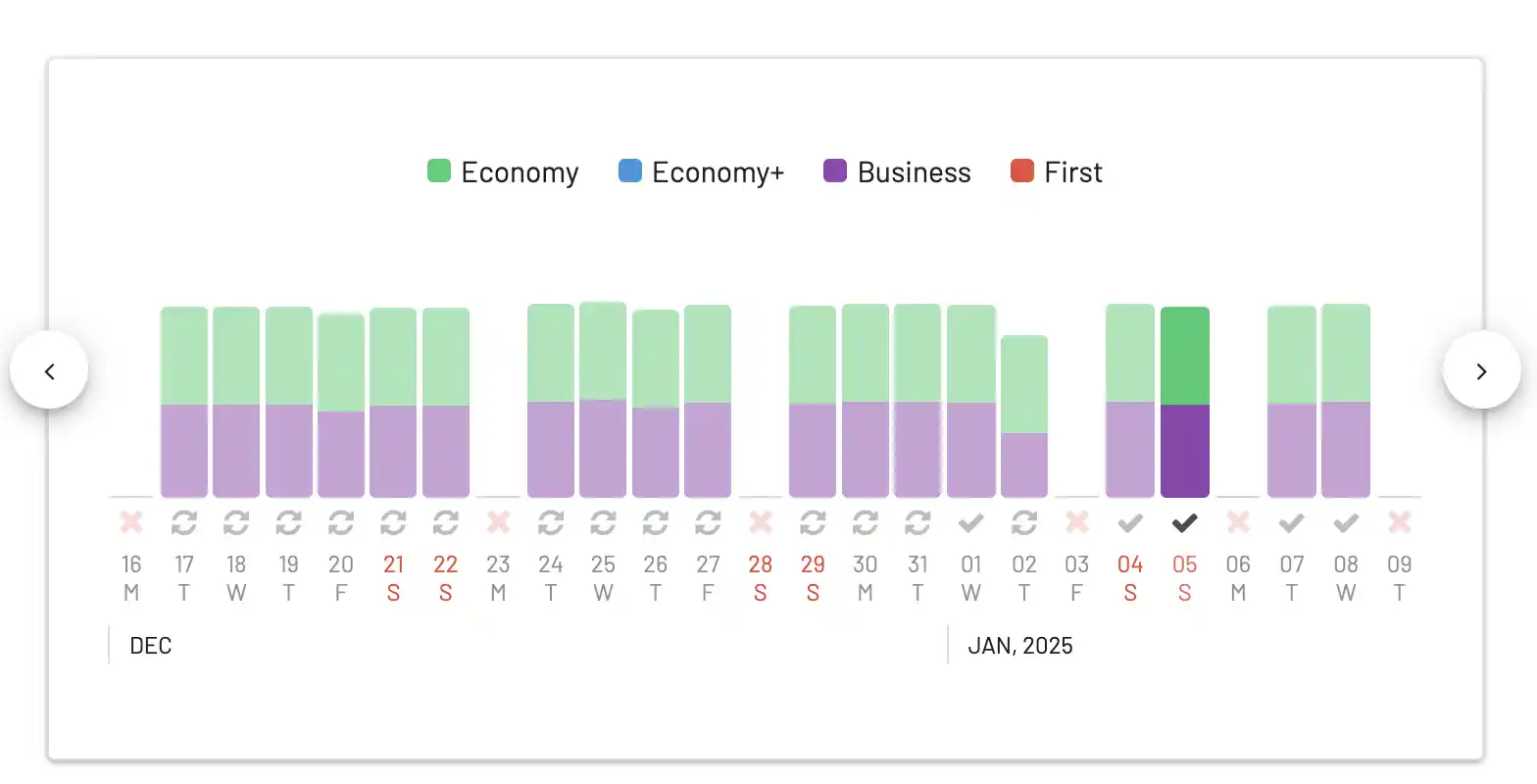Click the red First class swatch
The height and width of the screenshot is (784, 1537).
tap(1022, 171)
